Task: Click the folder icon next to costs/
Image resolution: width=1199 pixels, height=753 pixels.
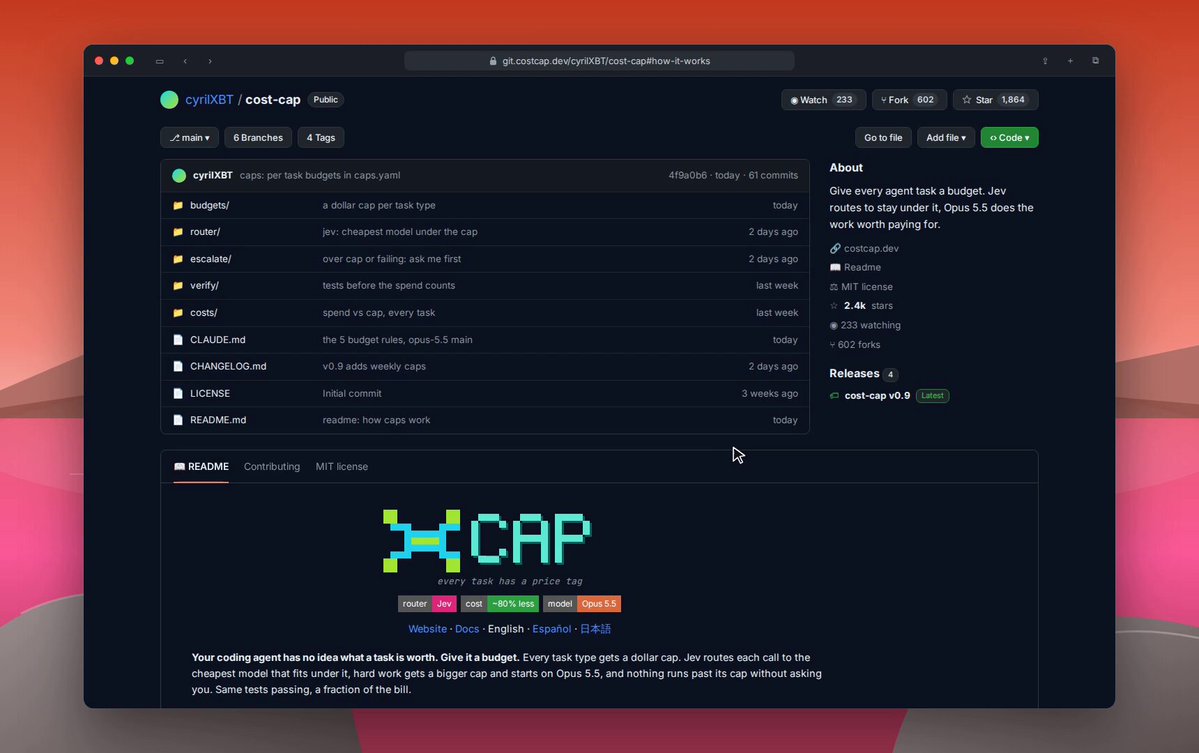Action: tap(178, 313)
